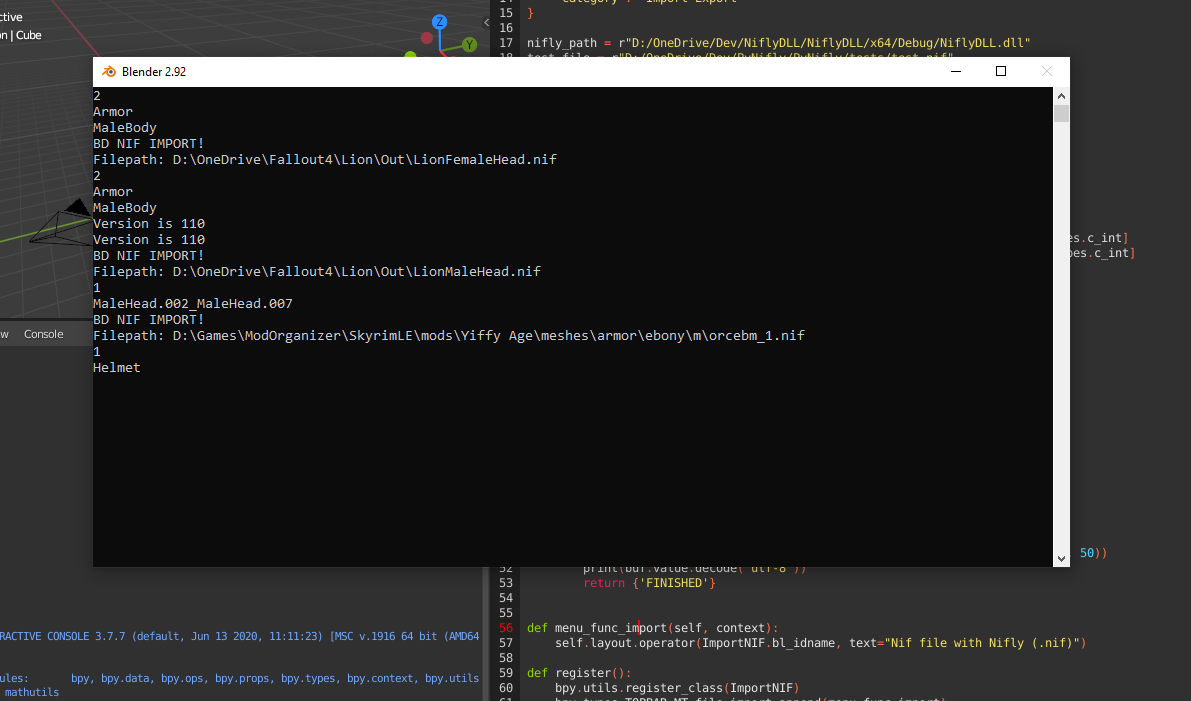Screen dimensions: 1191x701
Task: Click the 'Cube' label in viewport overlay
Action: point(29,35)
